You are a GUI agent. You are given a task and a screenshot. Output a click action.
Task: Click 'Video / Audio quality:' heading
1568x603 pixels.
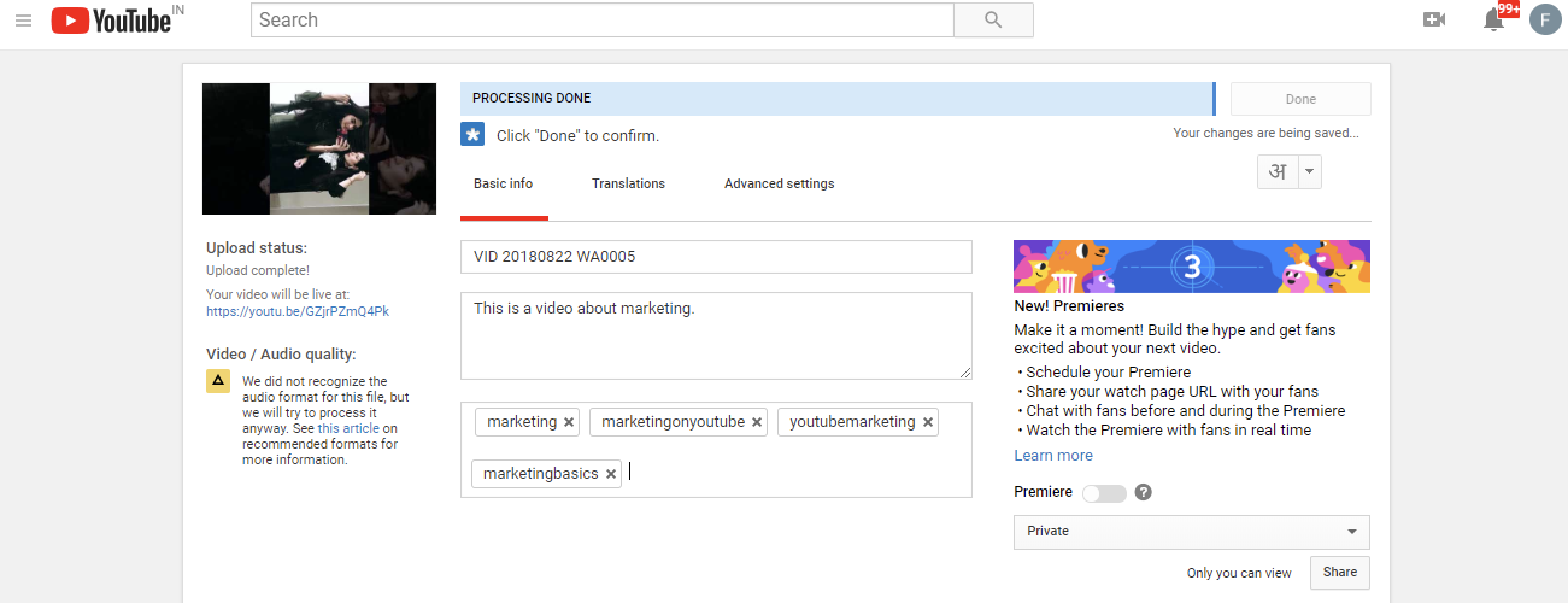pyautogui.click(x=281, y=355)
